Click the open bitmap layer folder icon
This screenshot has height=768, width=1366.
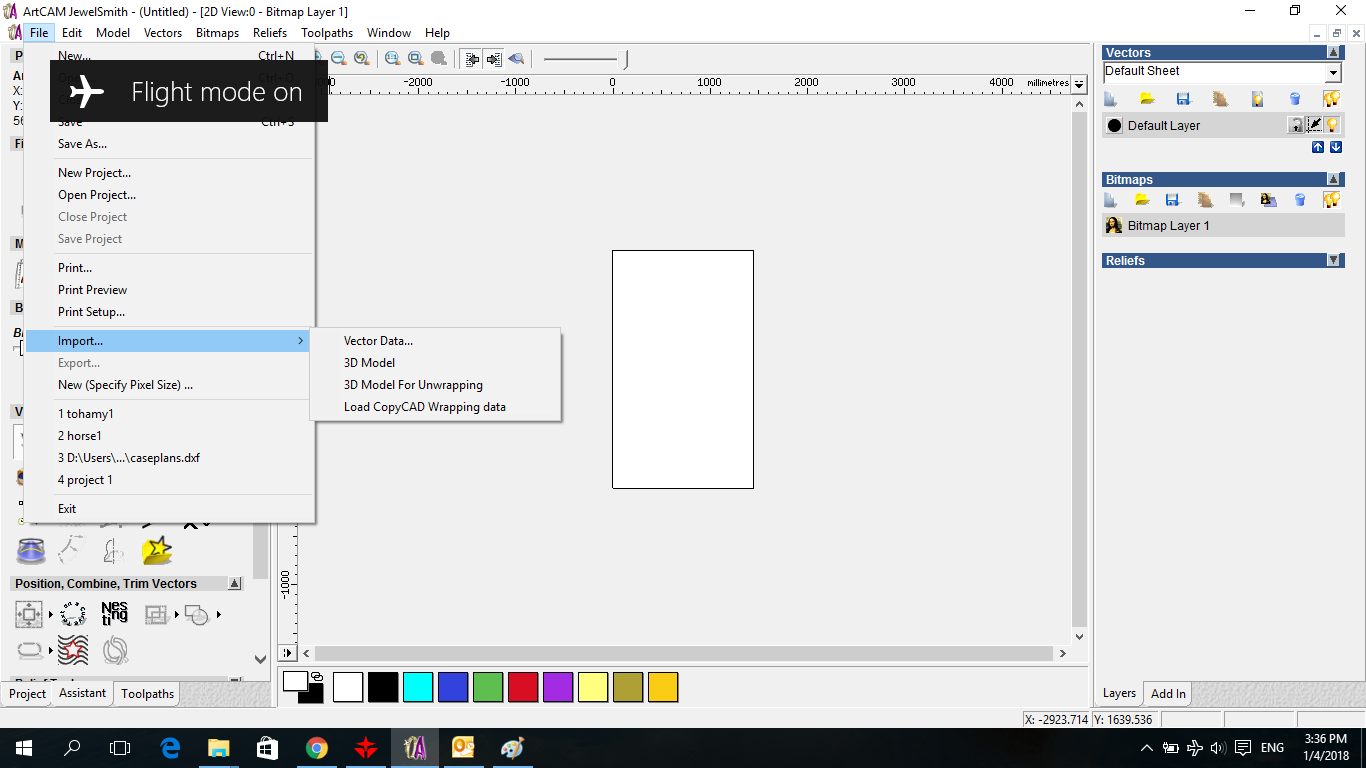point(1142,199)
